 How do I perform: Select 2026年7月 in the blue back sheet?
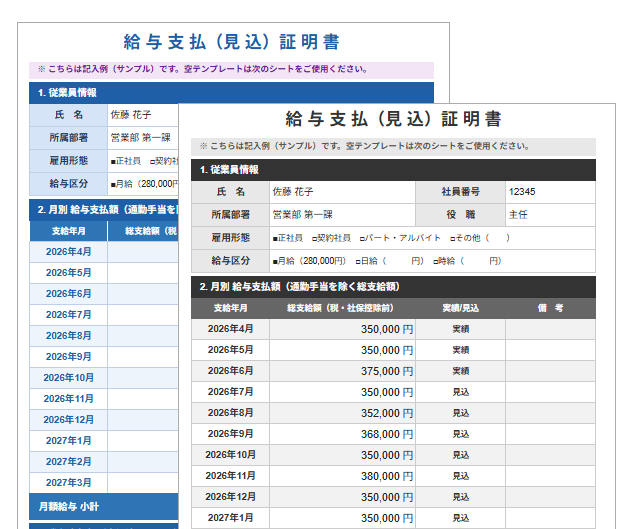68,315
